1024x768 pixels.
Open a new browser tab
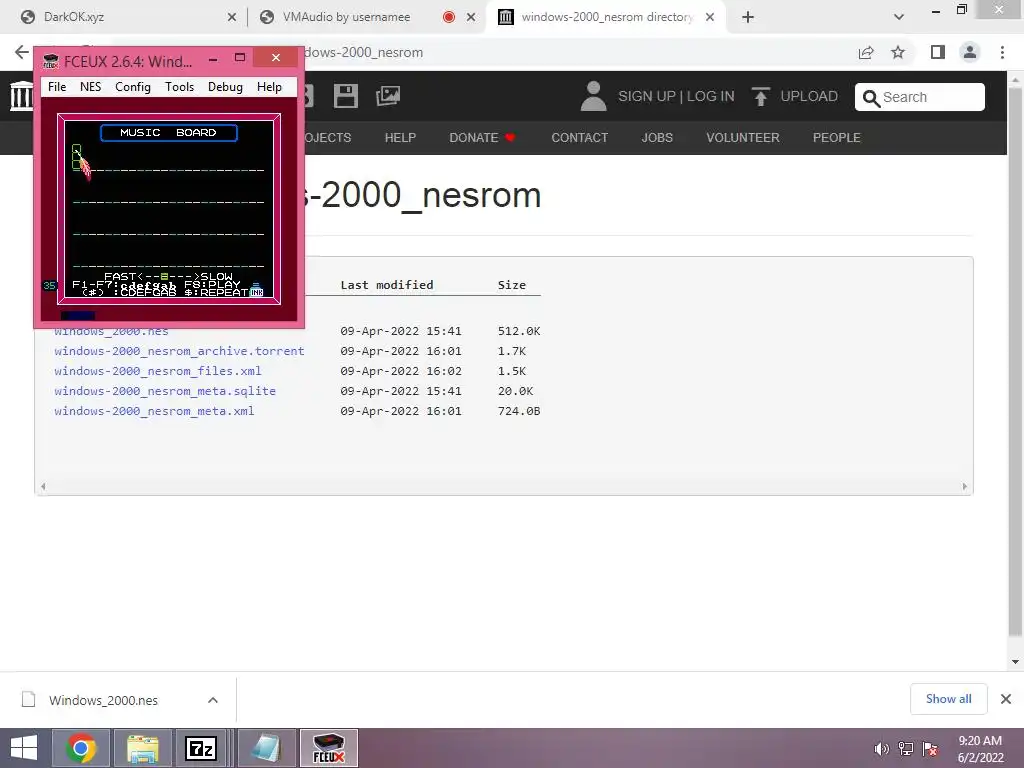(748, 17)
